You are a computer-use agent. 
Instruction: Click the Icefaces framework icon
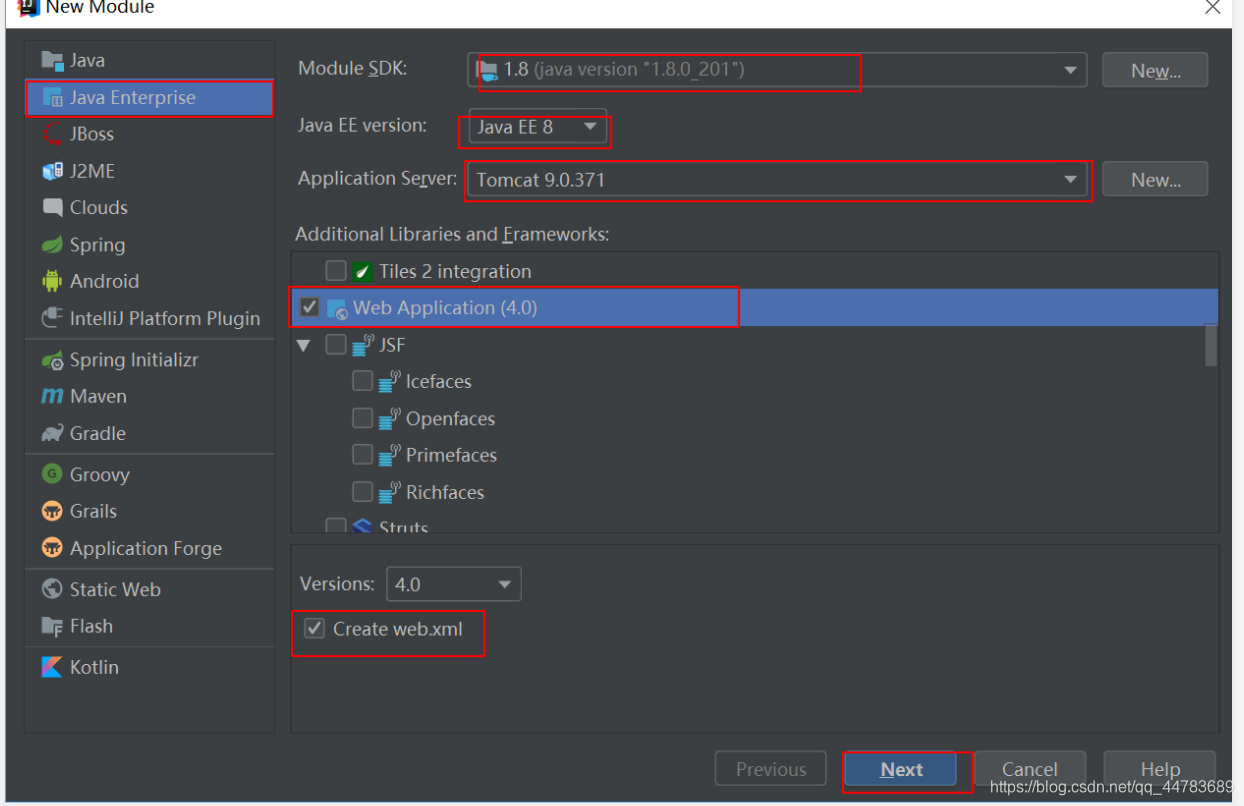tap(389, 382)
